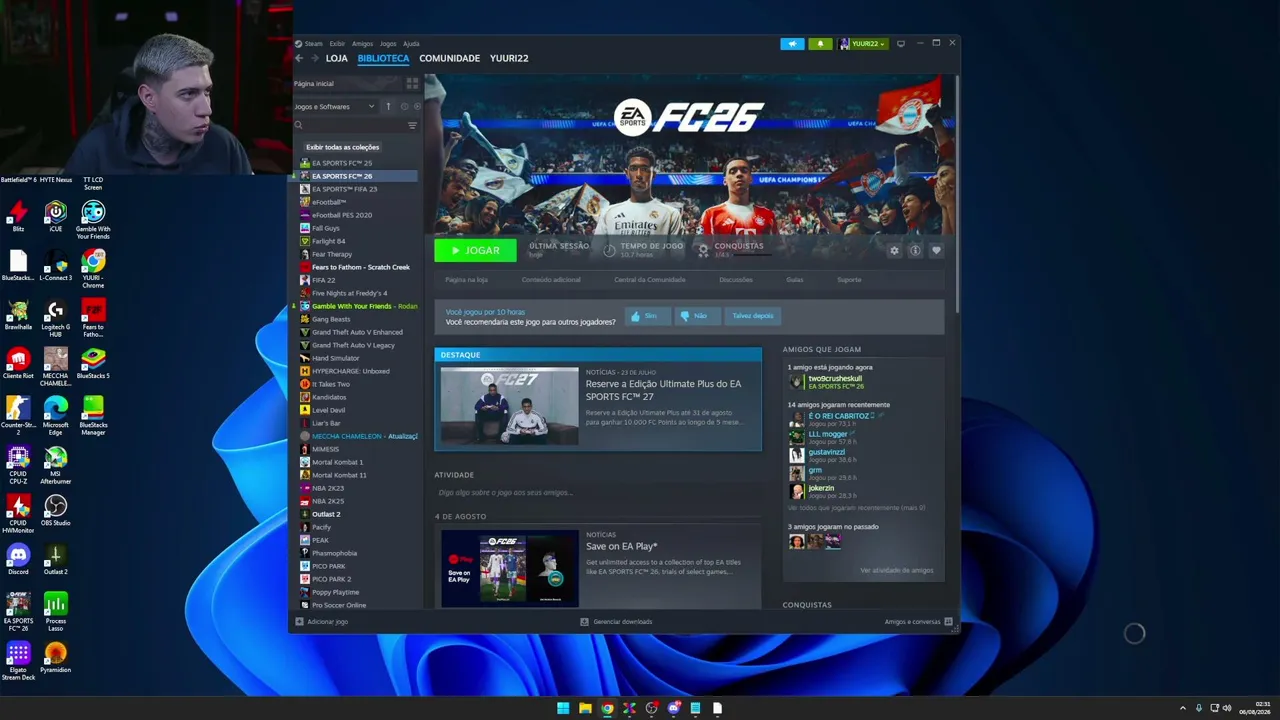This screenshot has width=1280, height=720.
Task: Click the FC 27 featured news thumbnail
Action: 509,406
